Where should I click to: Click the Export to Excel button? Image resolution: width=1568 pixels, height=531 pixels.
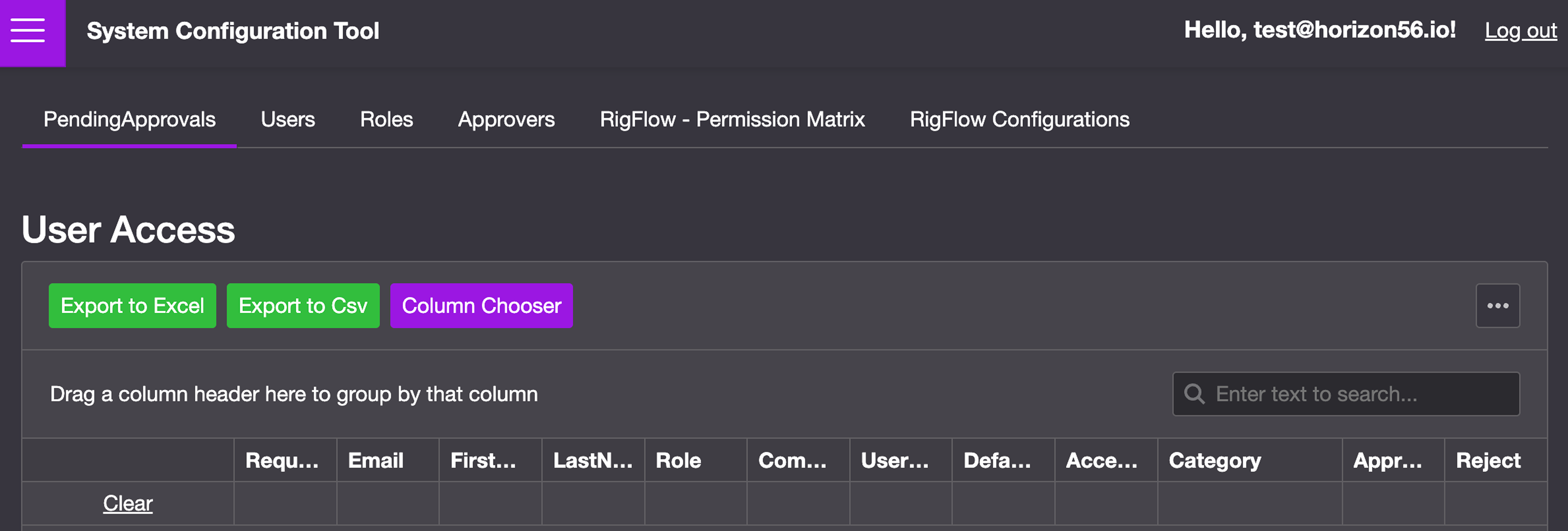[132, 305]
